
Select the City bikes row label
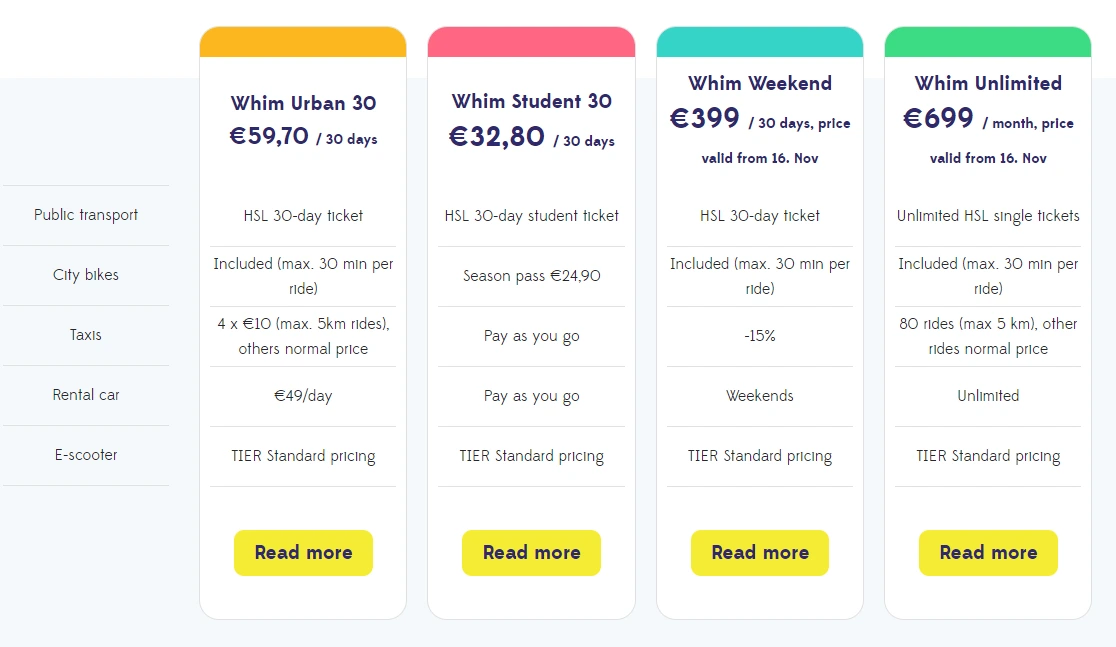pos(86,275)
